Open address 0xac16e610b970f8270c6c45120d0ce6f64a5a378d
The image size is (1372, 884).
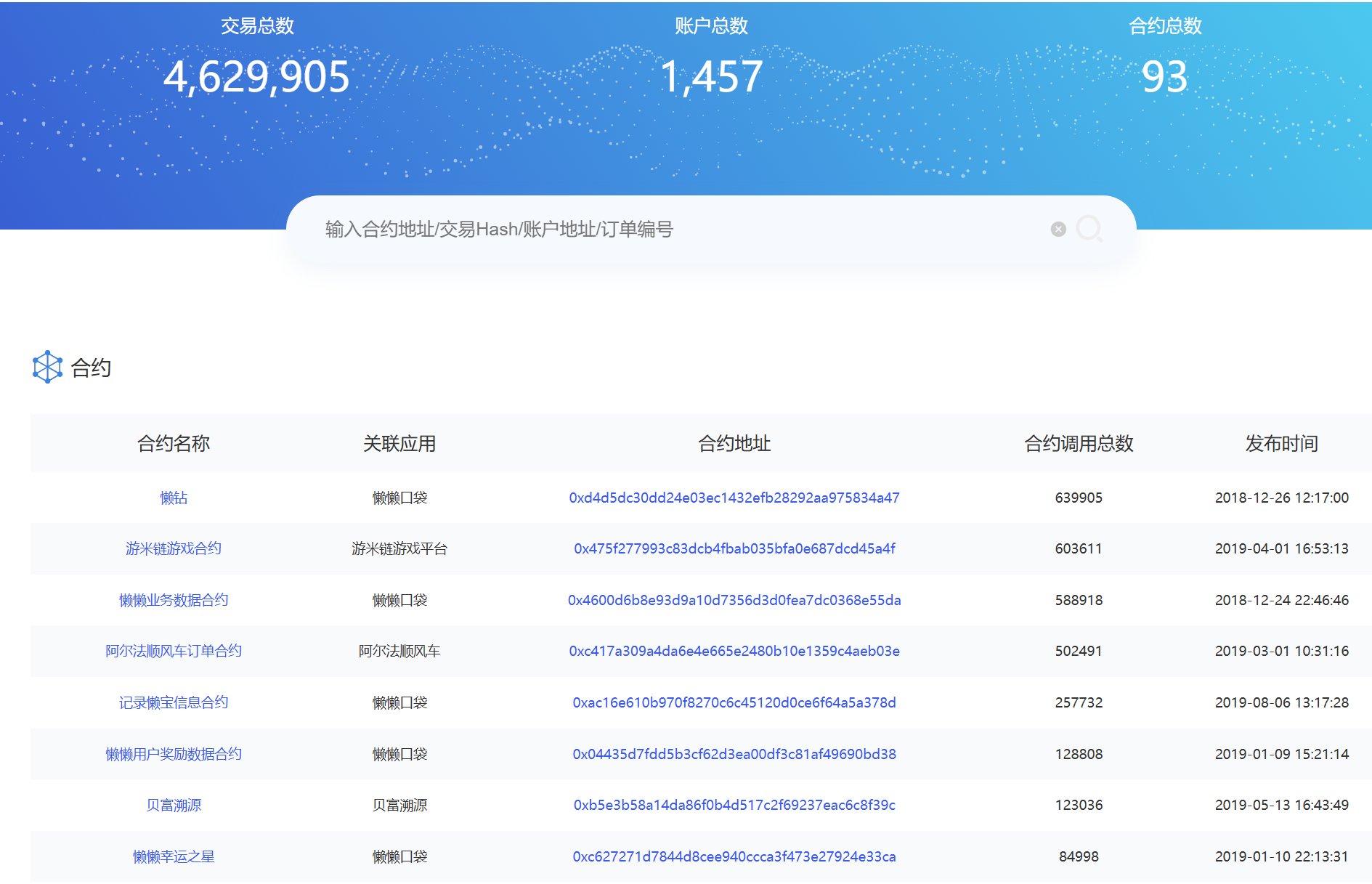click(734, 702)
